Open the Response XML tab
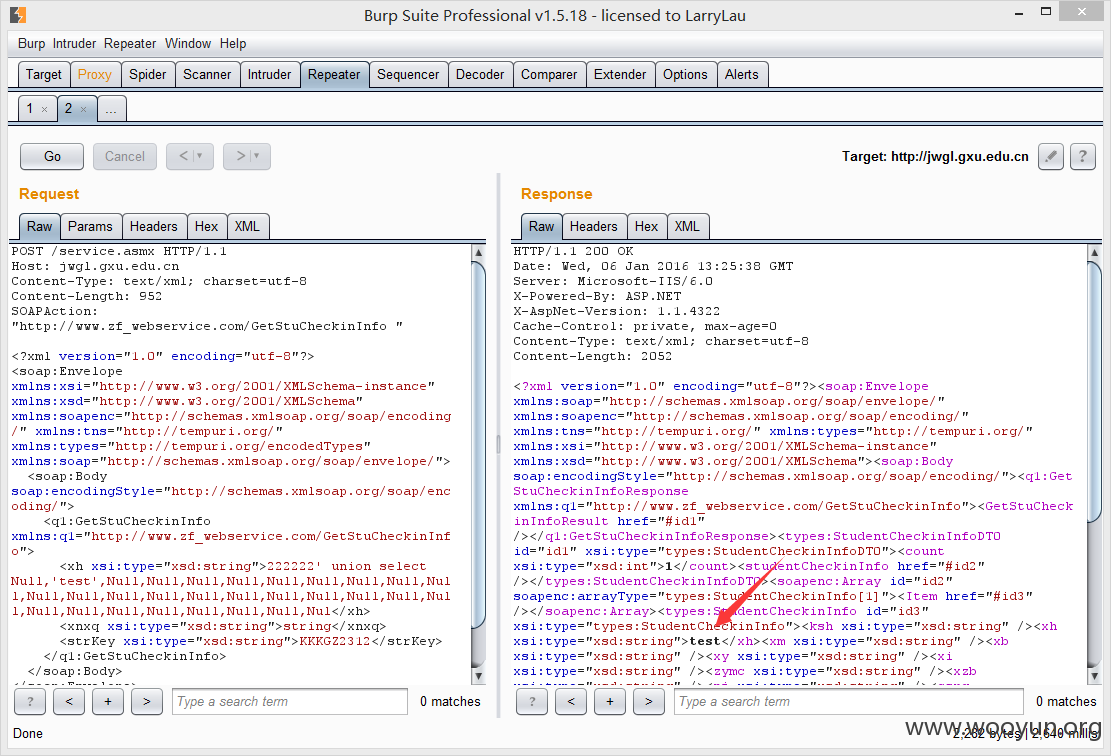Viewport: 1111px width, 756px height. [x=687, y=227]
